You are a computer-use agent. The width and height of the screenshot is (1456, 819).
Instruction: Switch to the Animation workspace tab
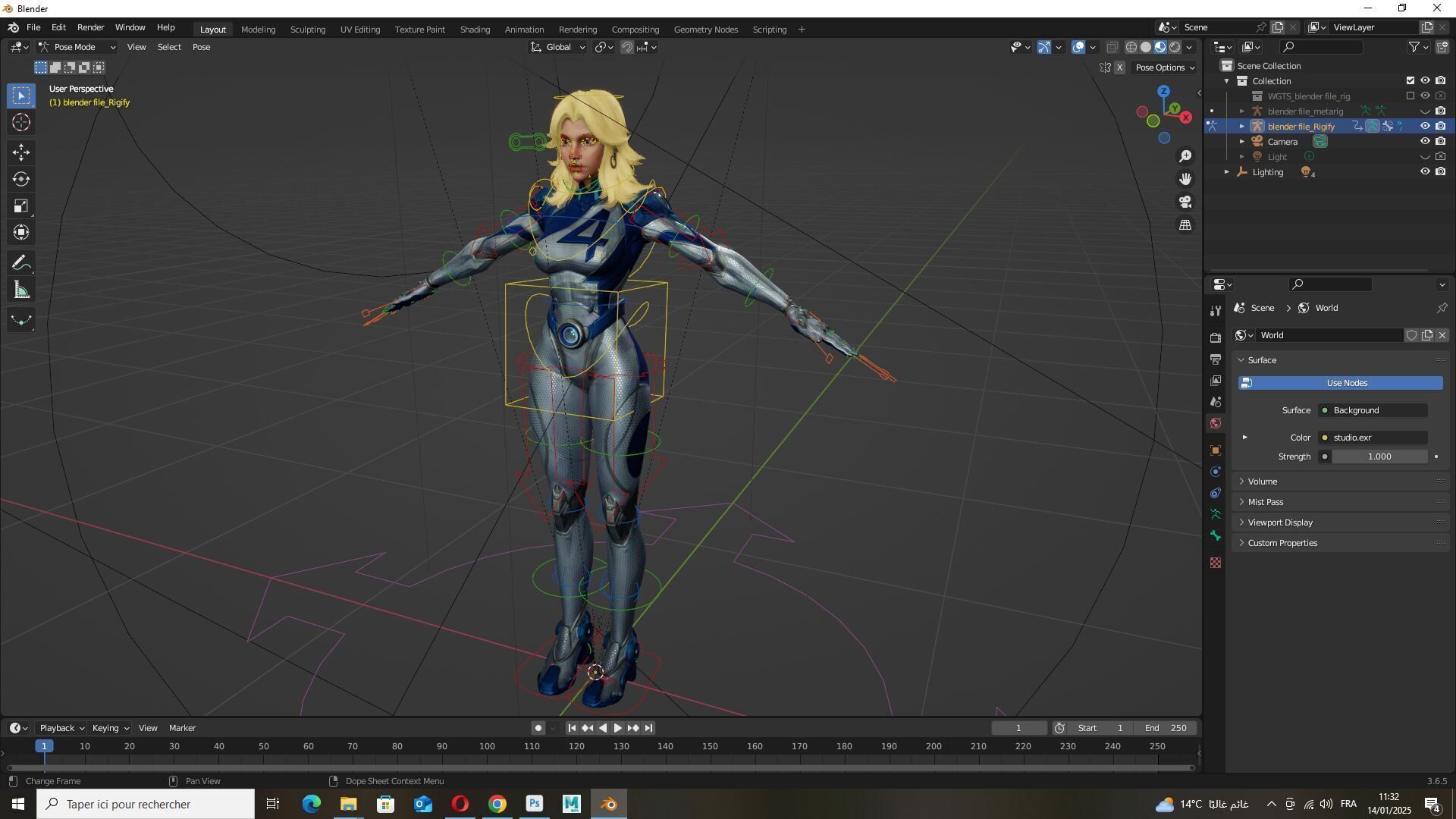pos(524,30)
